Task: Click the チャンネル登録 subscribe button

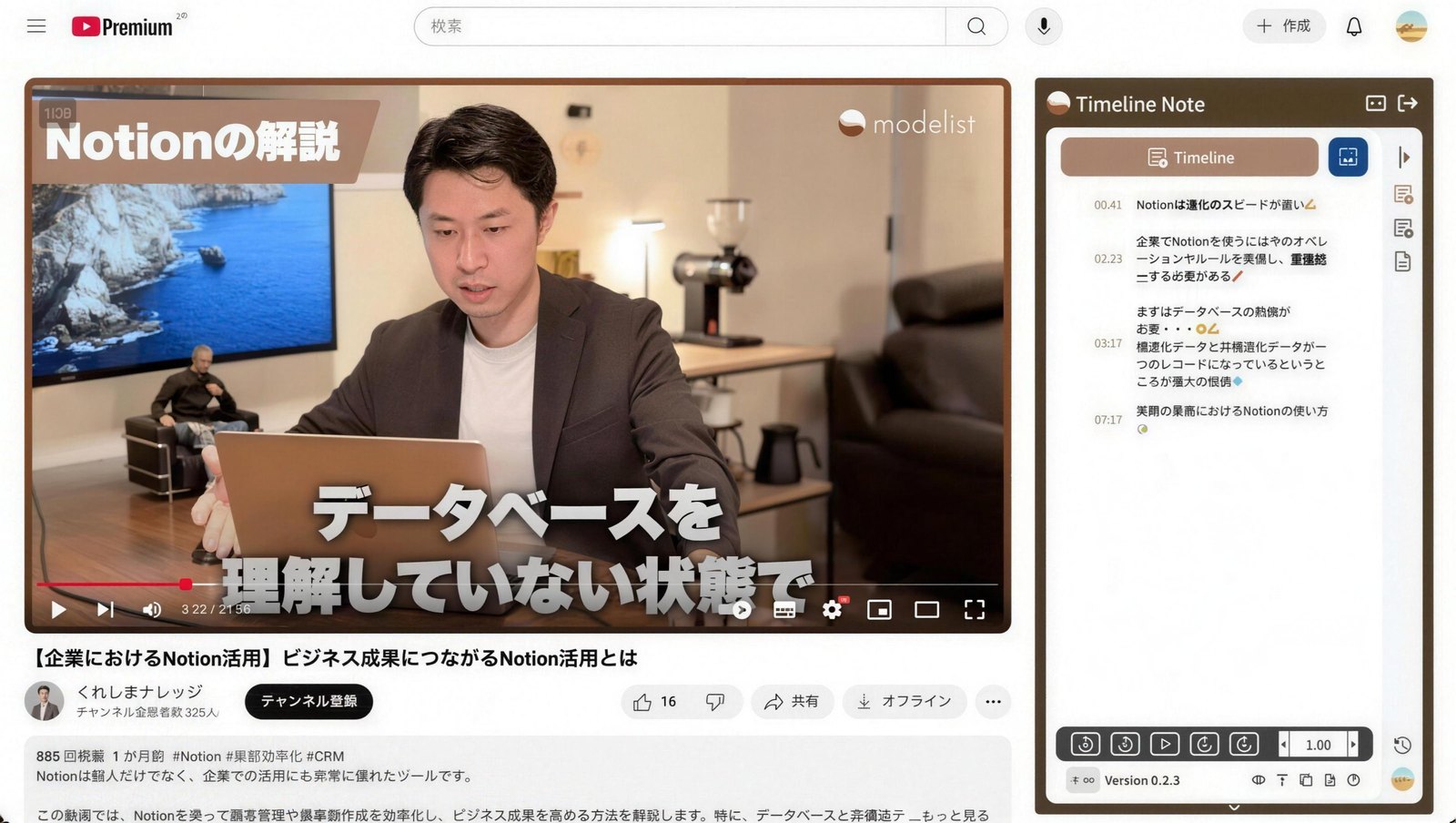Action: tap(308, 701)
